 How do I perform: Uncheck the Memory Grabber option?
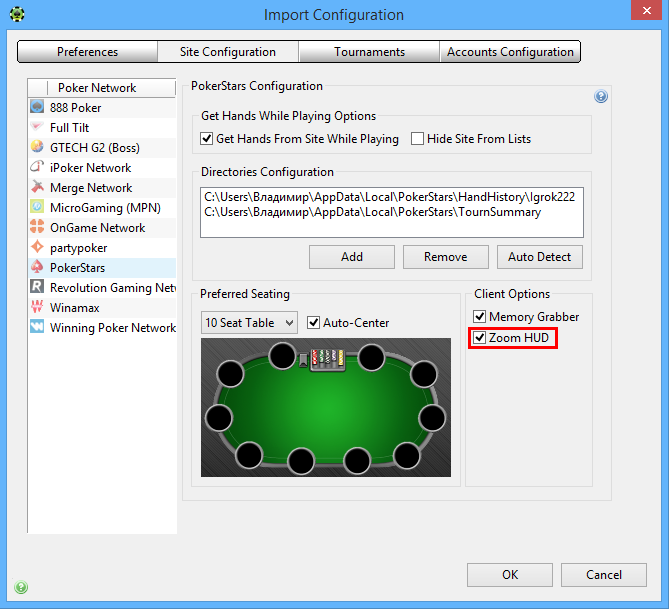click(x=480, y=317)
